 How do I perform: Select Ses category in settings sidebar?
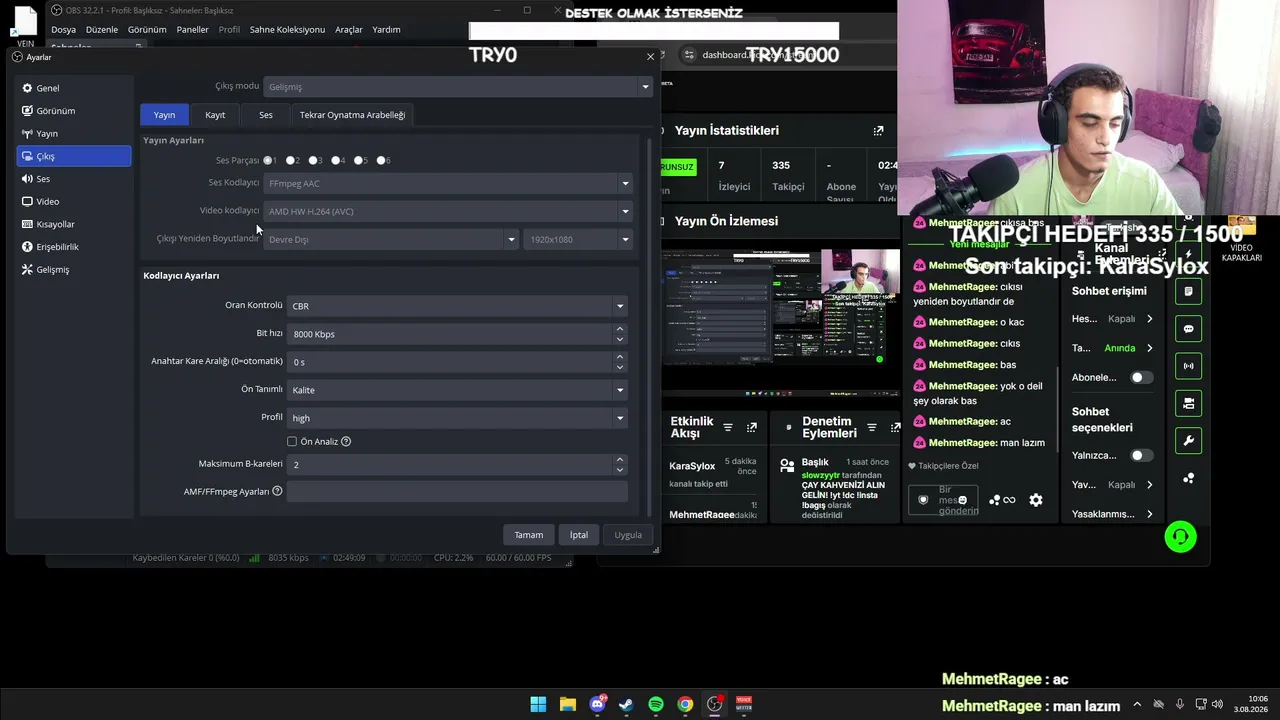click(74, 179)
